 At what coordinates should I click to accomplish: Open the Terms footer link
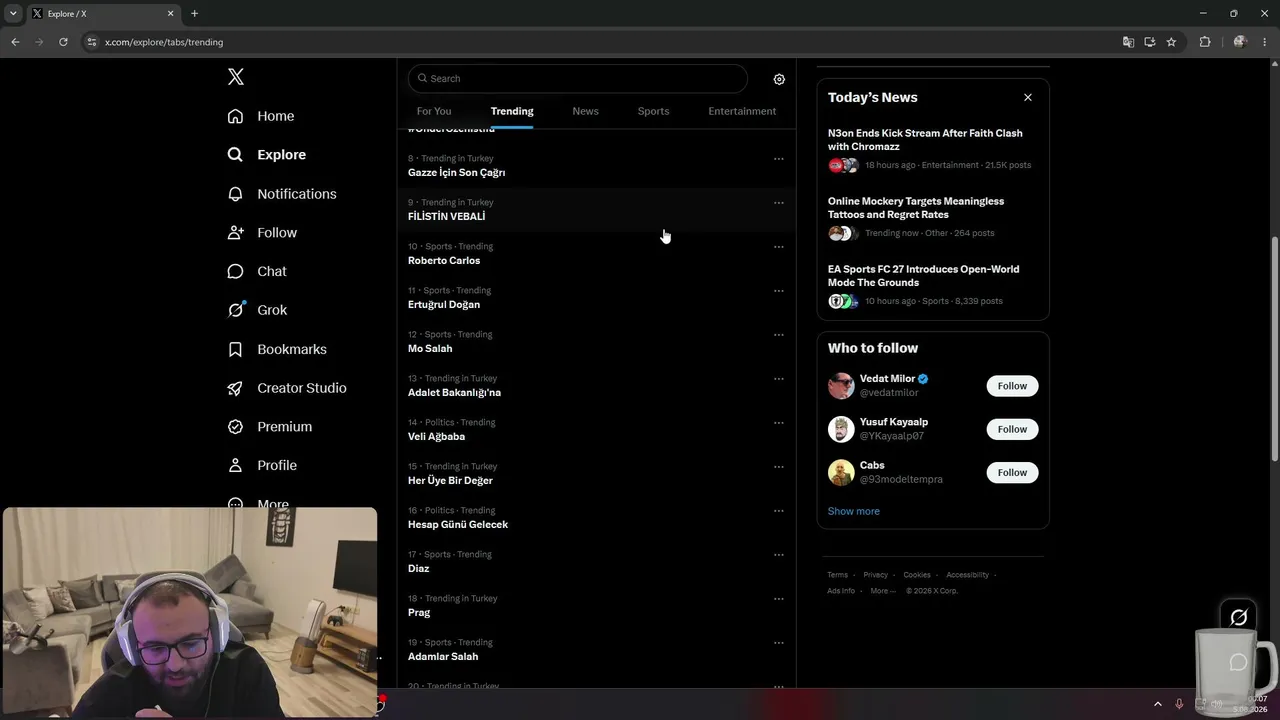click(837, 575)
